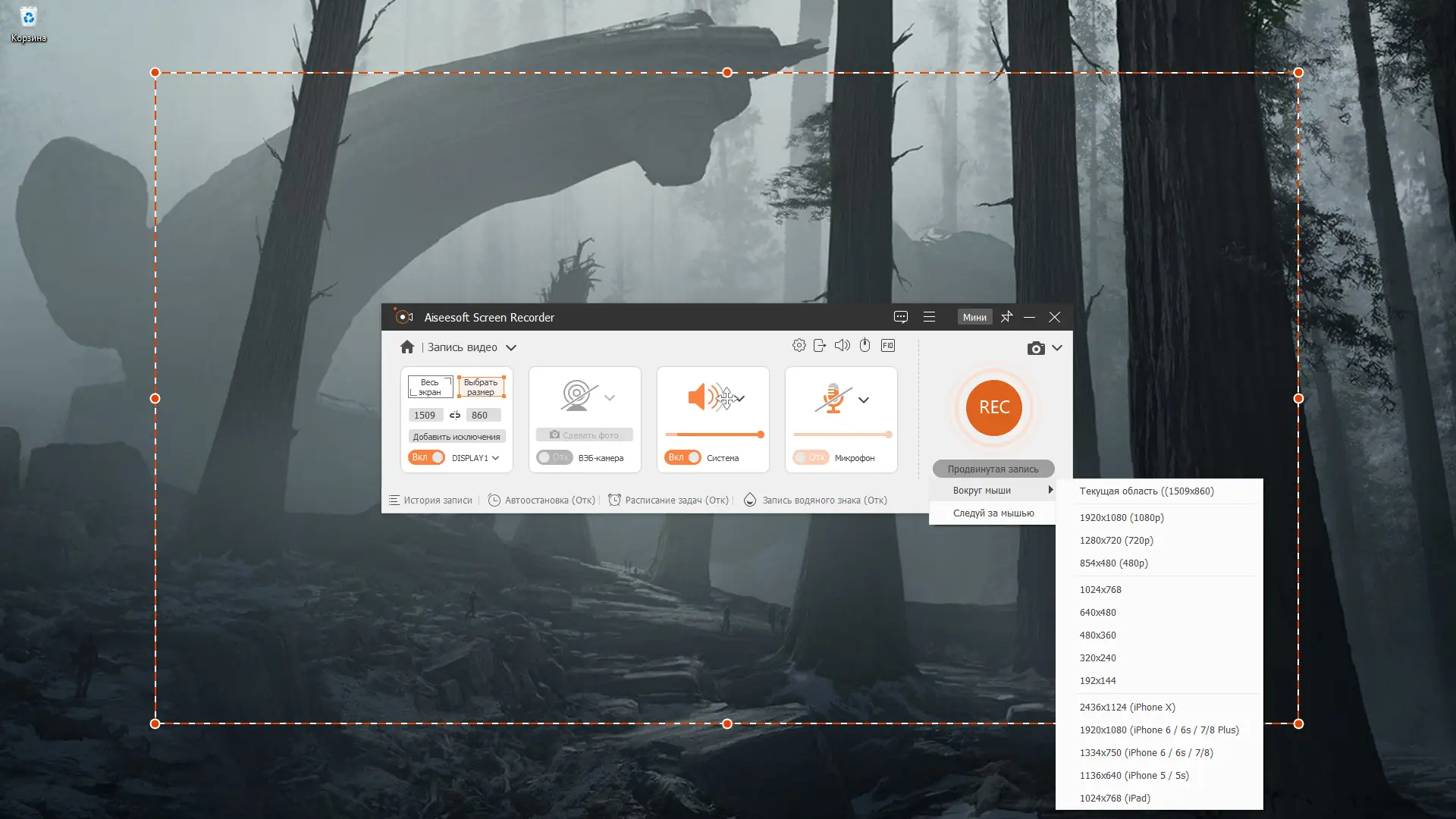The height and width of the screenshot is (819, 1456).
Task: Open the feedback chat bubble icon
Action: (901, 317)
